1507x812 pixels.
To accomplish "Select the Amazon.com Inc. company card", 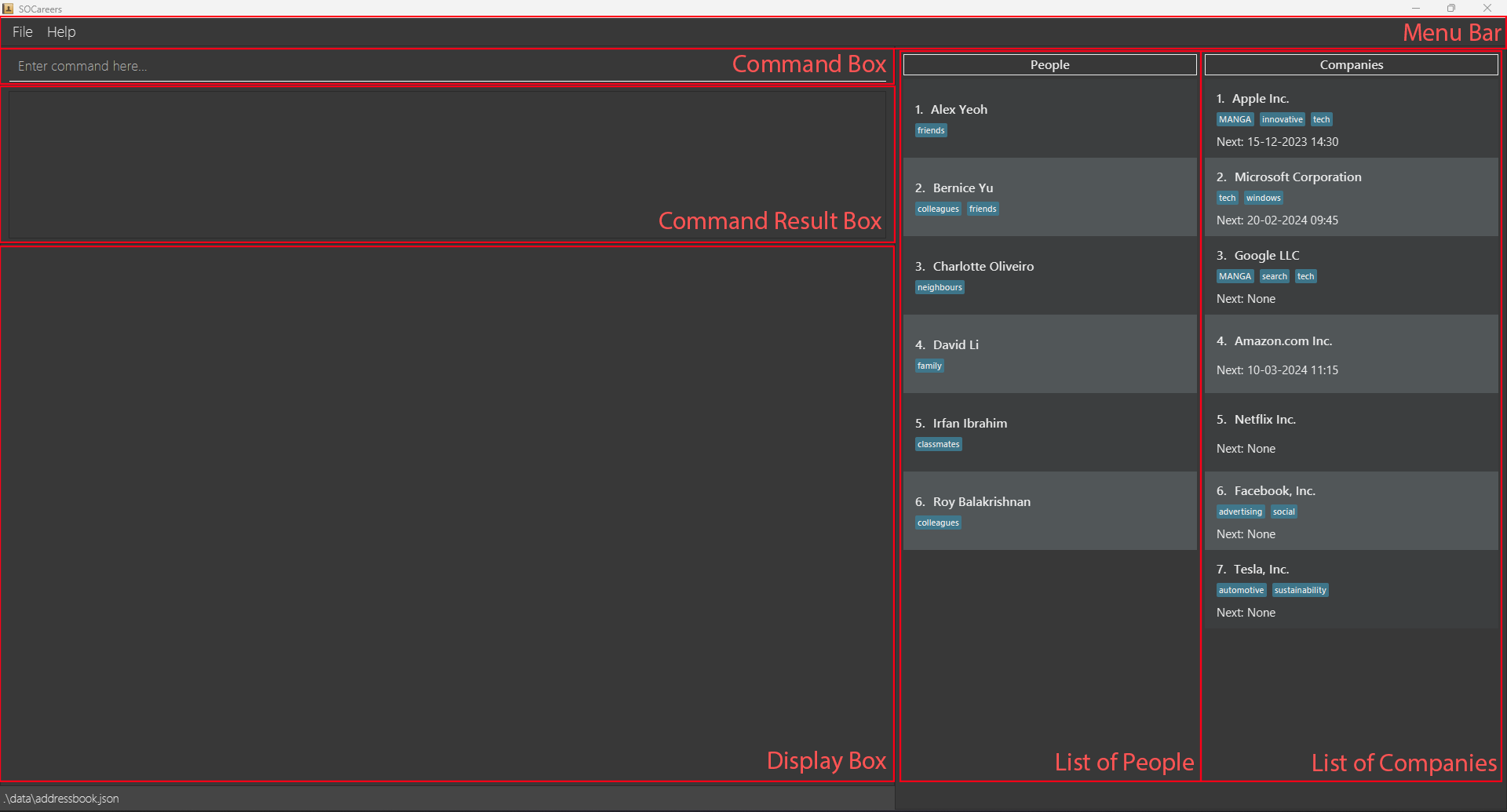I will 1351,353.
